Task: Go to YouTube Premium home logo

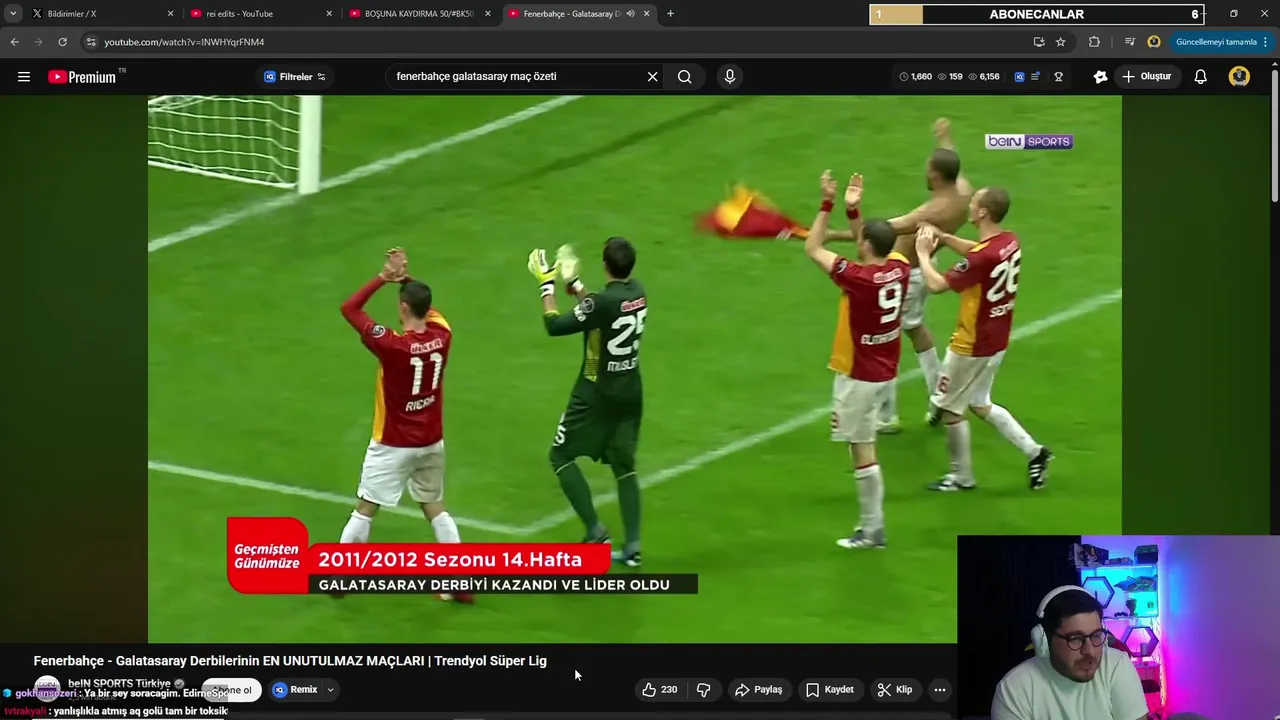Action: 82,77
